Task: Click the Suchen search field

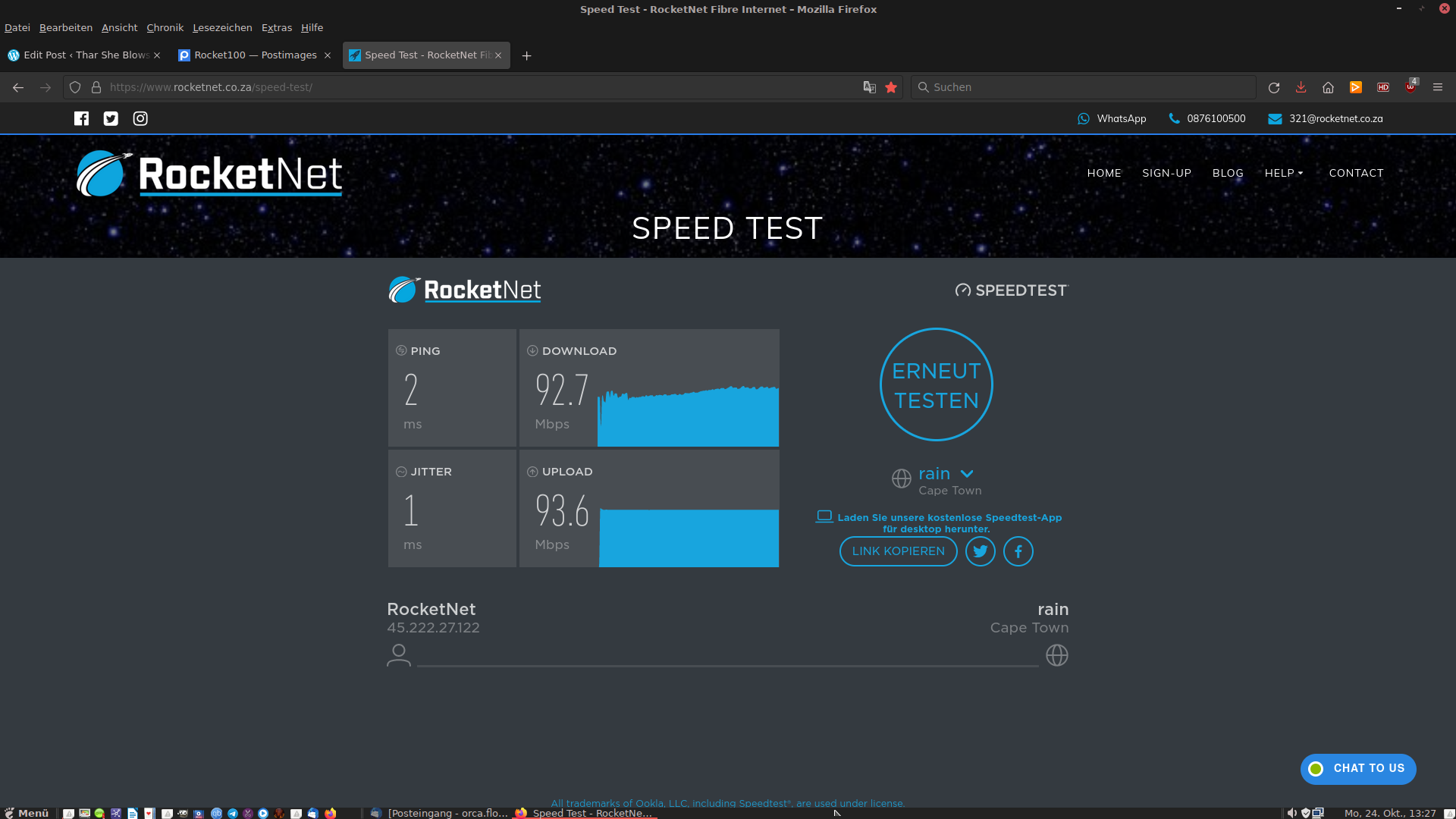Action: point(1084,87)
